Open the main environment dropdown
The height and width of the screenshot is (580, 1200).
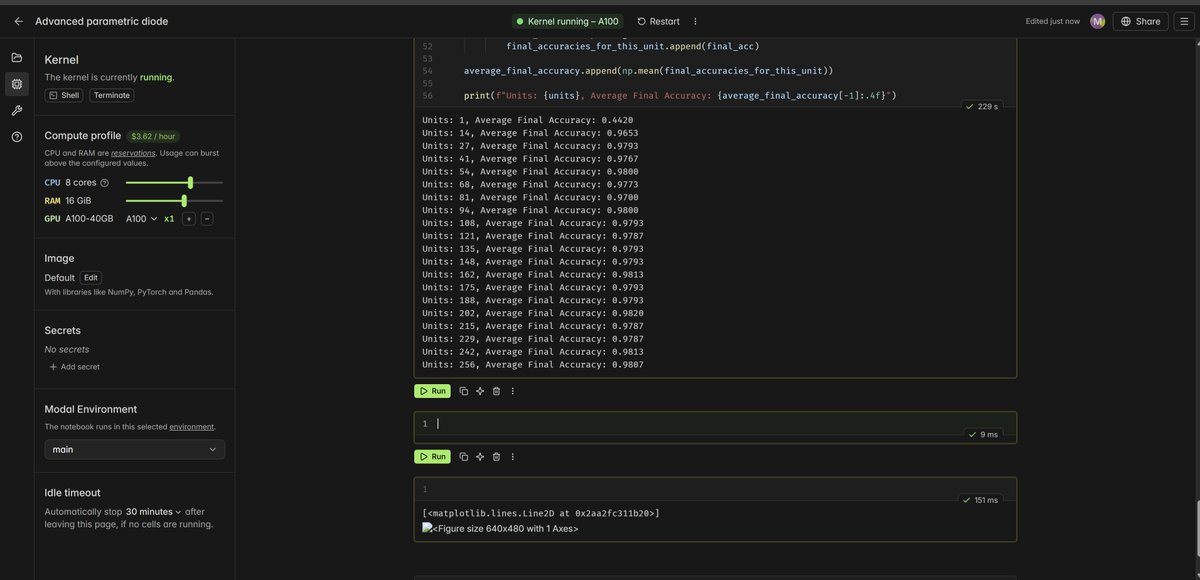coord(135,450)
